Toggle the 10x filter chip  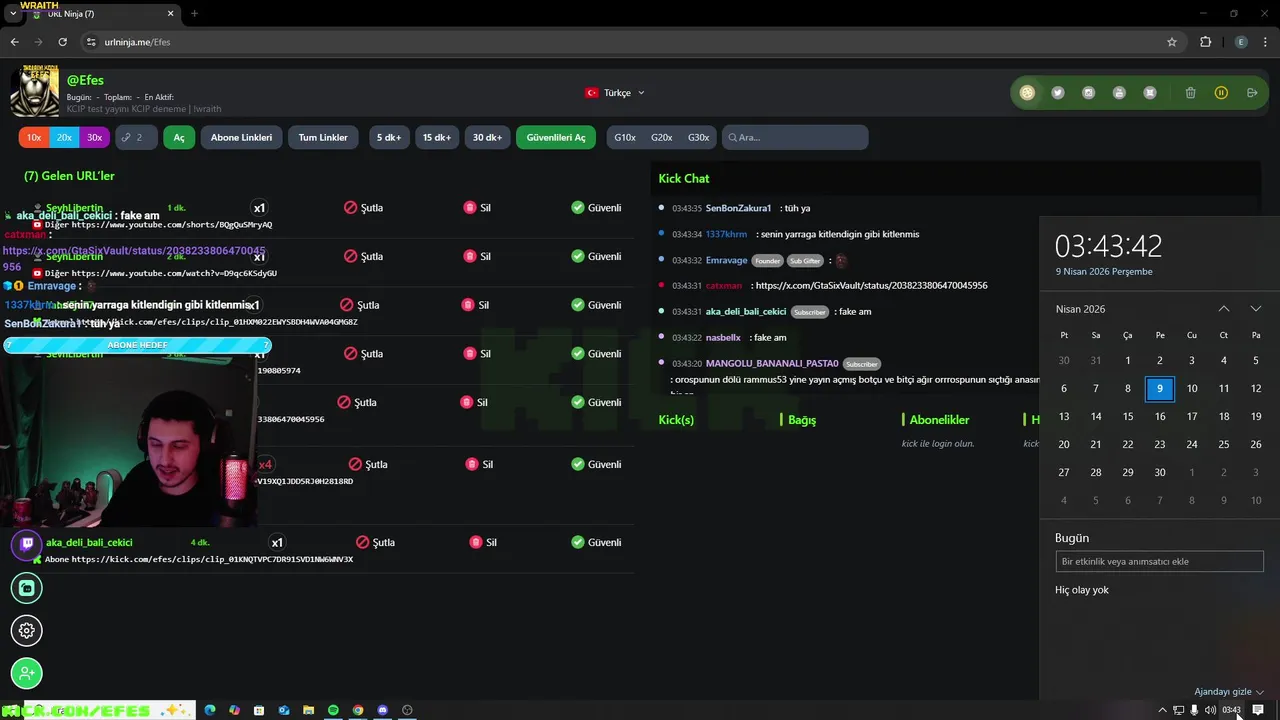[34, 137]
